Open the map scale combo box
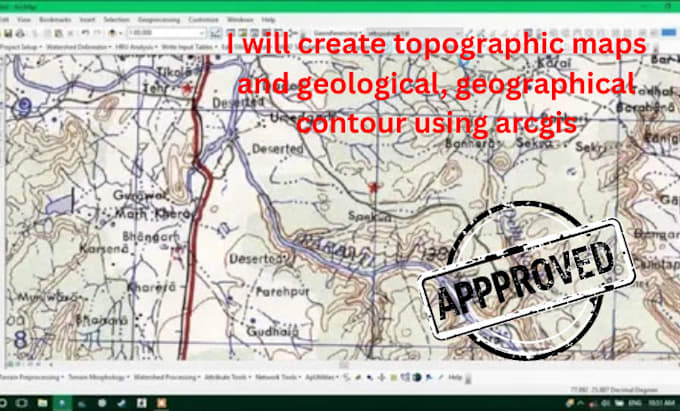Screen dimensions: 680x411 (167, 33)
